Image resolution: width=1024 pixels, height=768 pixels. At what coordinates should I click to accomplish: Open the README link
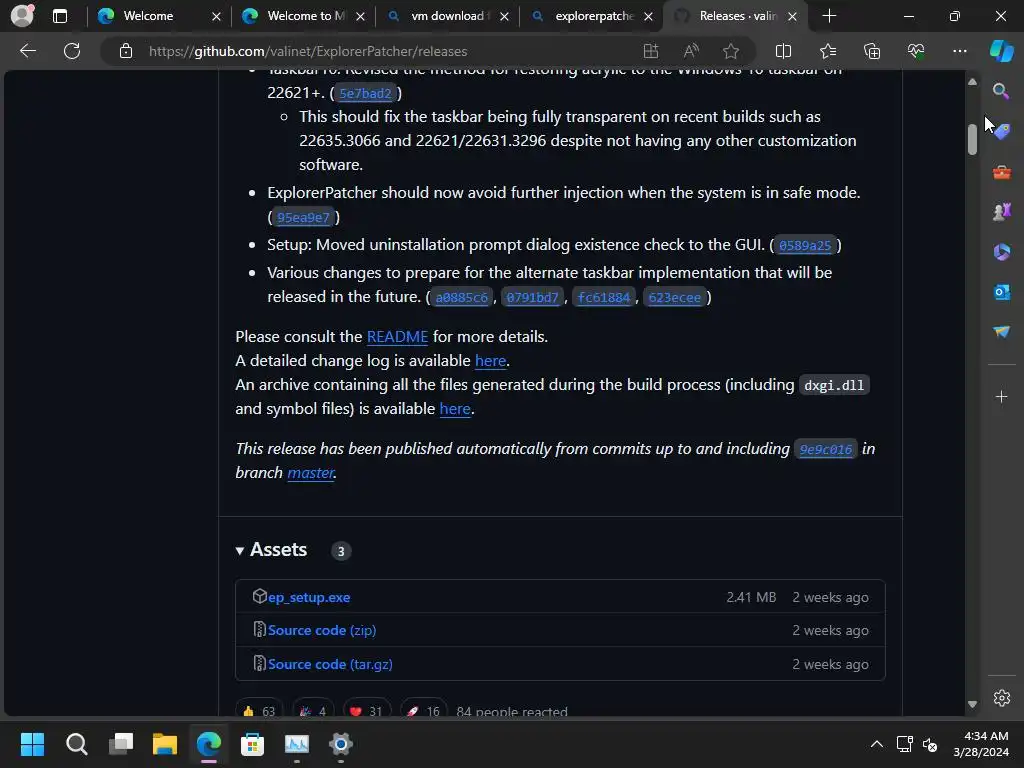(397, 336)
